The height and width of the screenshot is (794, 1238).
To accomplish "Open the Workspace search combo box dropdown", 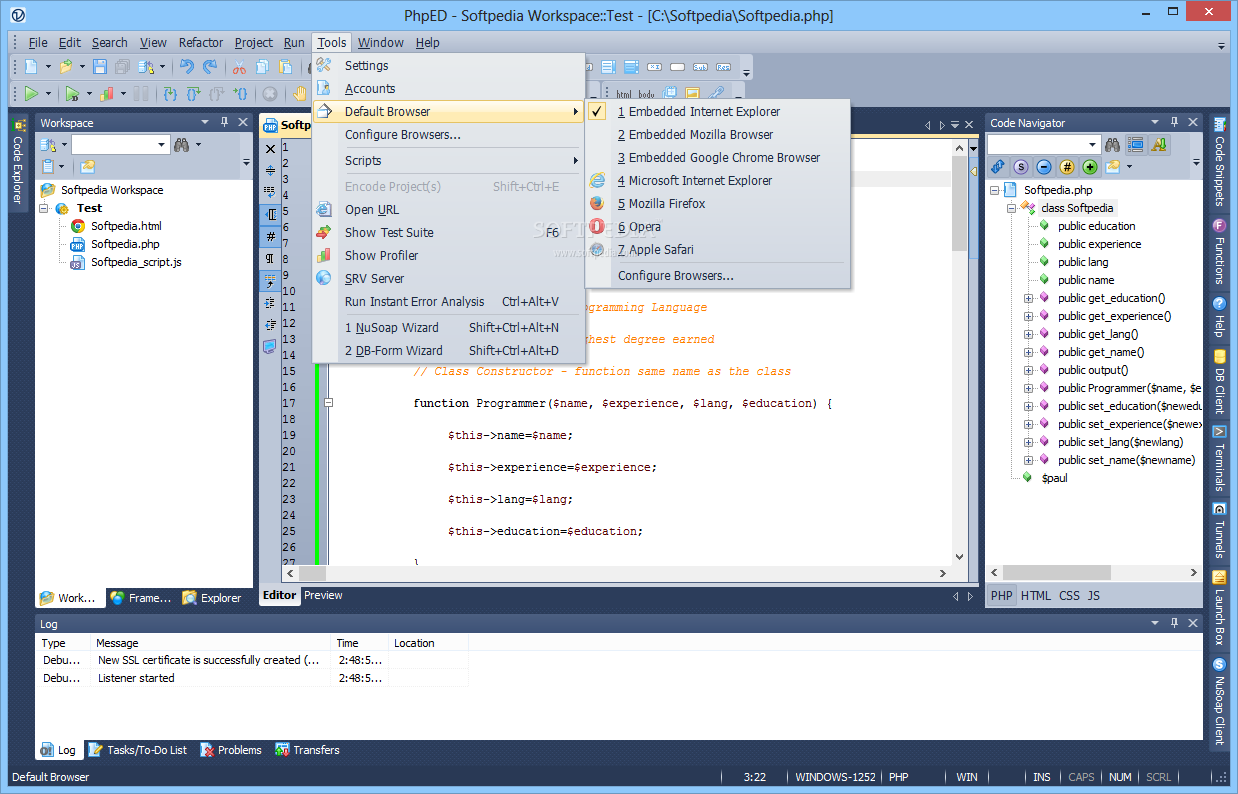I will [x=162, y=145].
